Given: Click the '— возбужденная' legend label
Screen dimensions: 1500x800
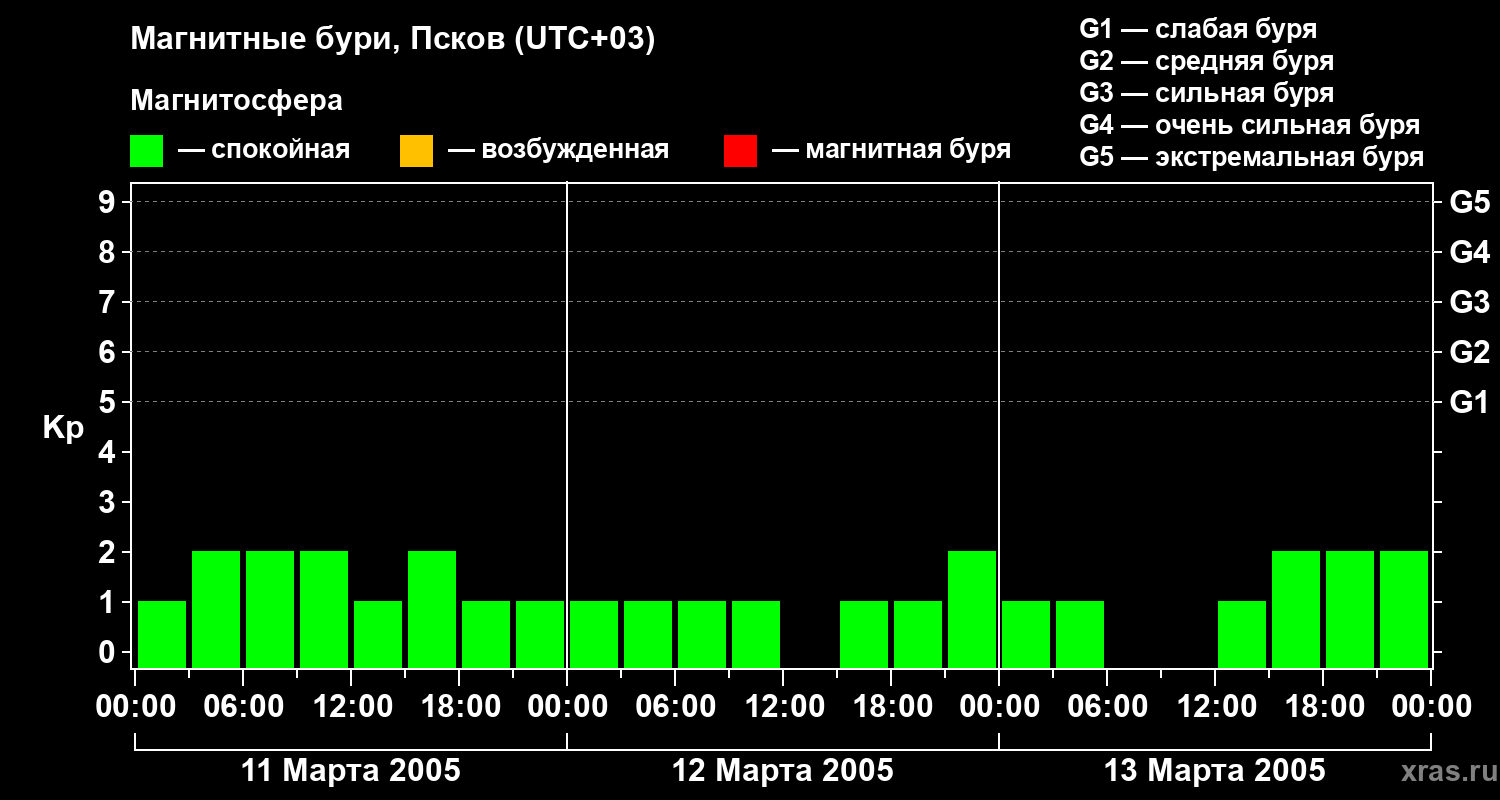Looking at the screenshot, I should [558, 150].
